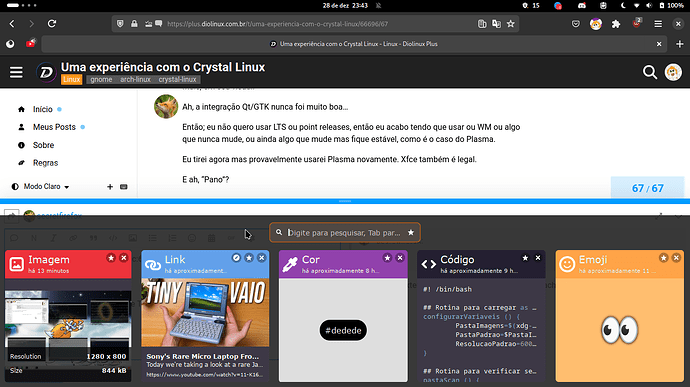Reload the current page

click(x=52, y=24)
